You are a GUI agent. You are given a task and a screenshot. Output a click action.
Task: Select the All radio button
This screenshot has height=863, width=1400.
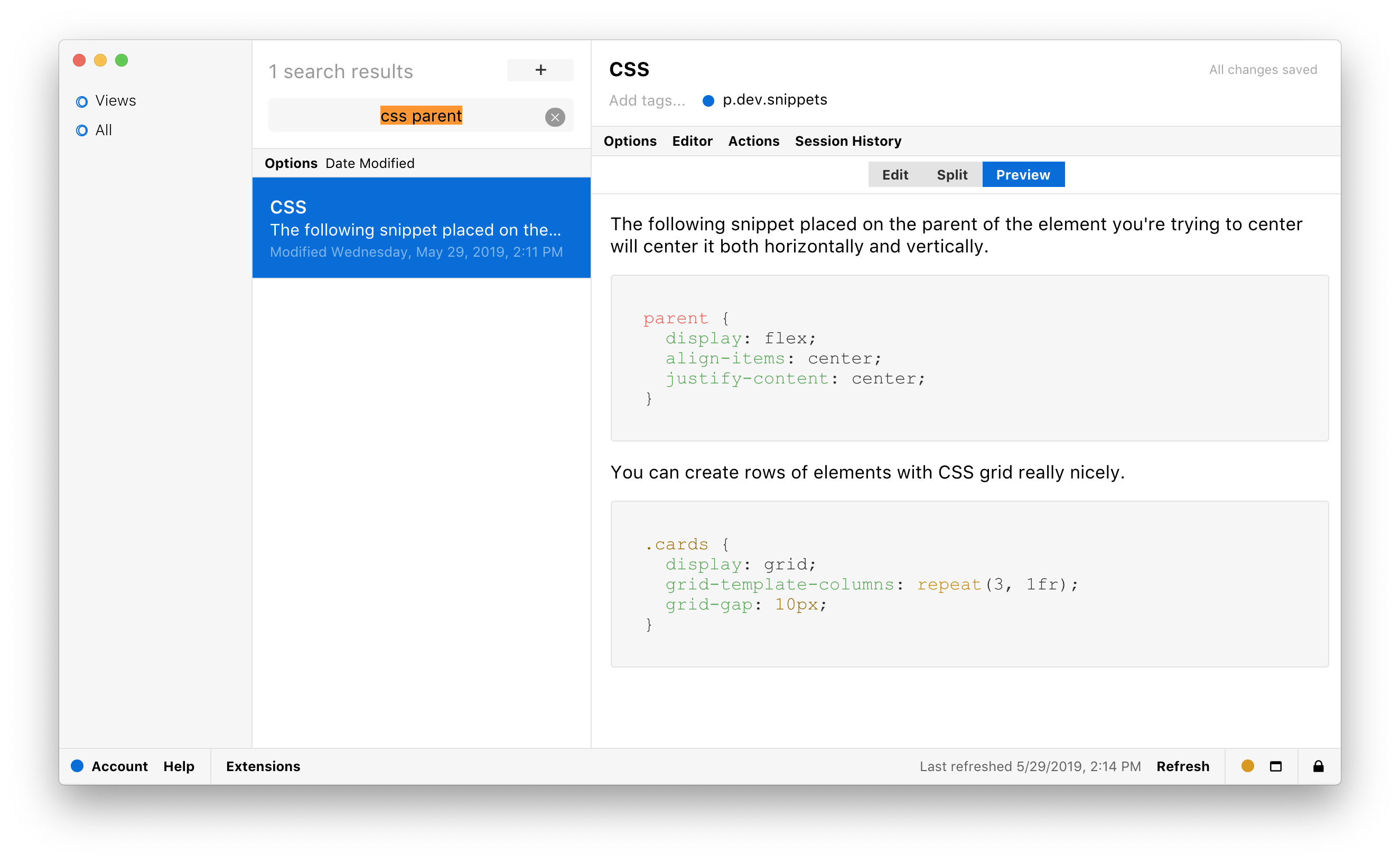pyautogui.click(x=82, y=130)
